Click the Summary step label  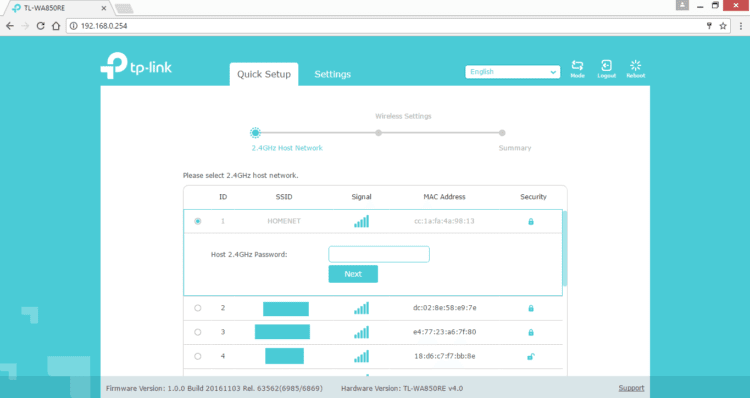515,148
